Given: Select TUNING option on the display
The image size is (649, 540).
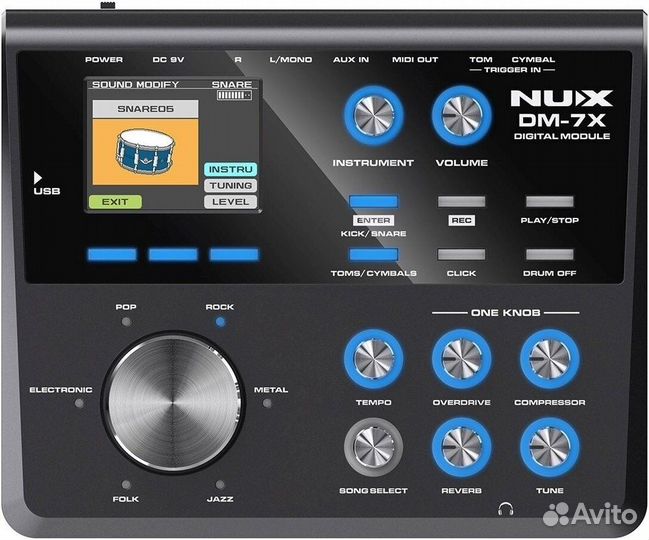Looking at the screenshot, I should pyautogui.click(x=231, y=185).
